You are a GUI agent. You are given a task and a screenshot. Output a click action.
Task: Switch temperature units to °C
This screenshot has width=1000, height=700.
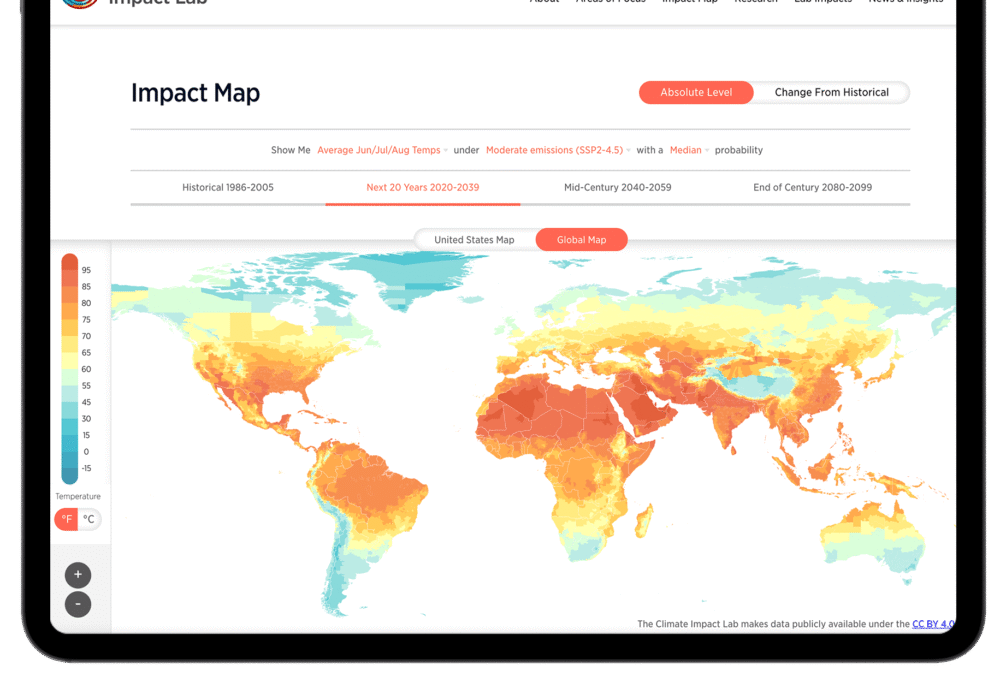pyautogui.click(x=89, y=519)
